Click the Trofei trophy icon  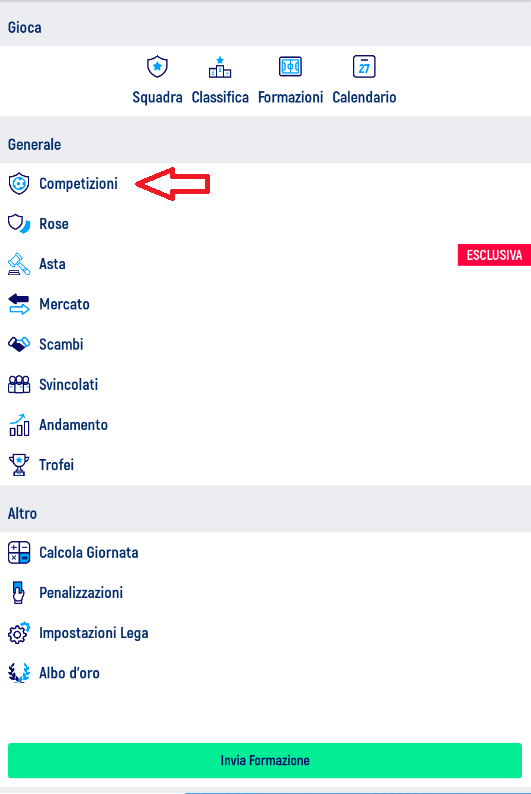click(x=19, y=465)
